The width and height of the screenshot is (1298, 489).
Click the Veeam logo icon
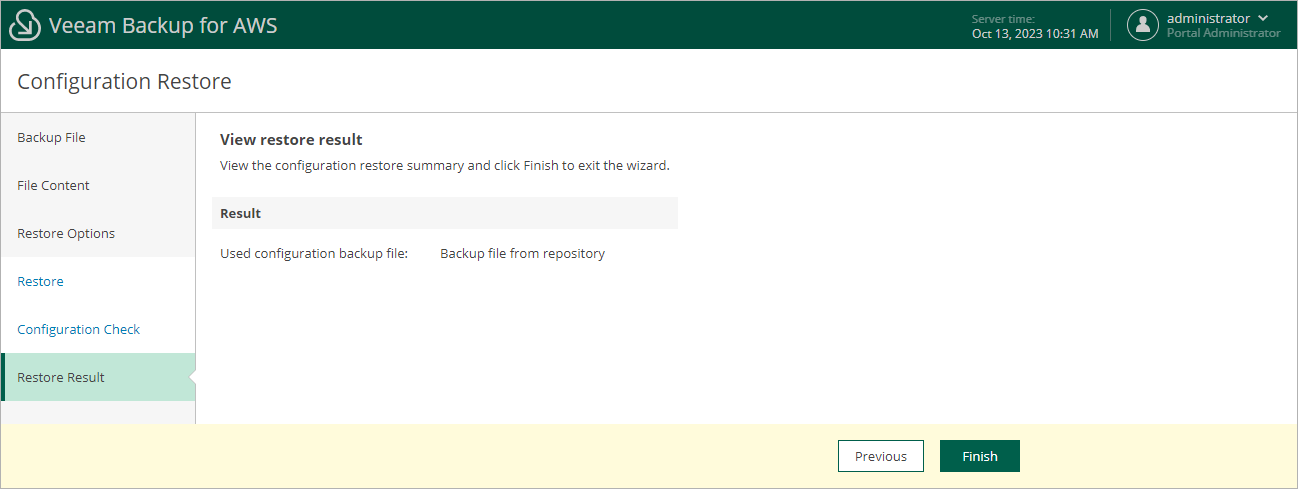tap(25, 26)
